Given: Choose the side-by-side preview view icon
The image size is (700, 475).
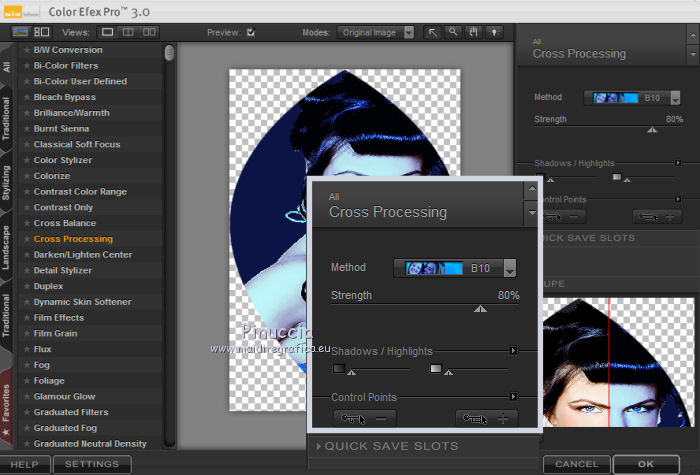Looking at the screenshot, I should (x=148, y=33).
